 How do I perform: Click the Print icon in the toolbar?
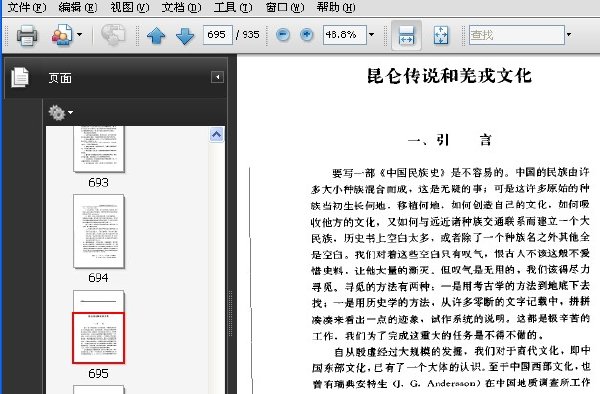(27, 35)
